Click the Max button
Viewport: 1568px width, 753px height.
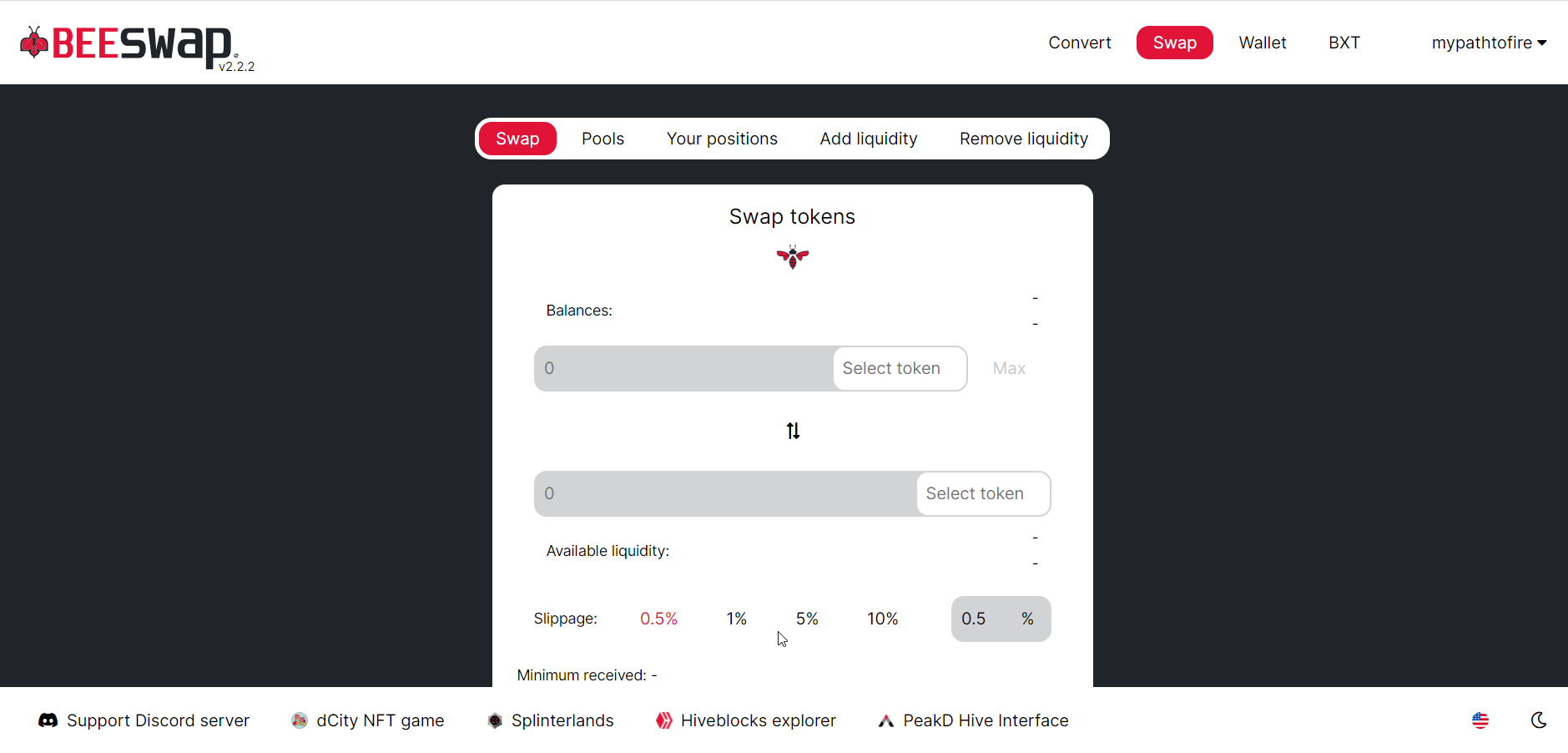pos(1009,368)
